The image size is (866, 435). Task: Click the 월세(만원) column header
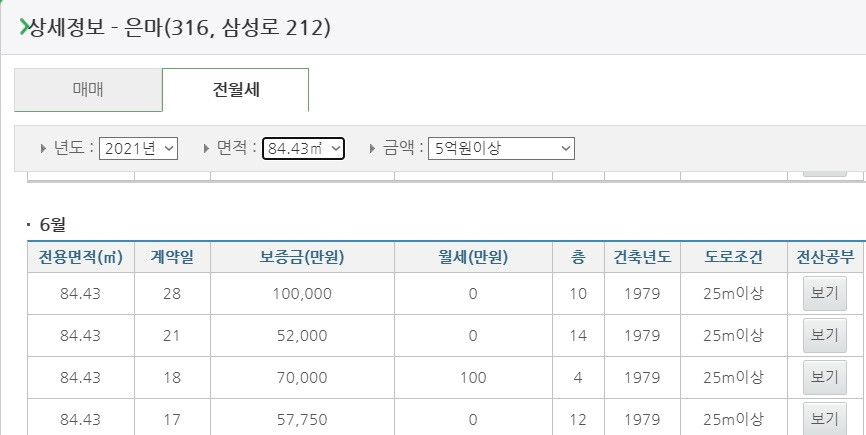[x=473, y=257]
